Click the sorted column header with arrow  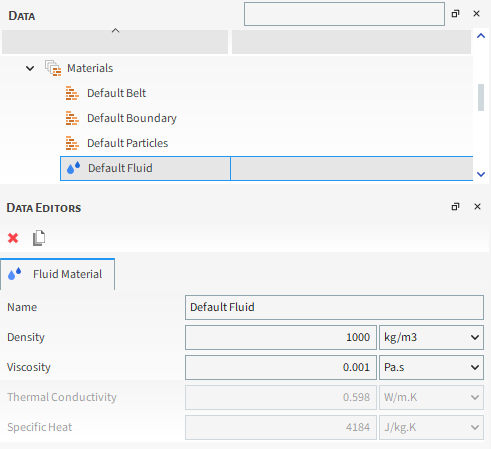(x=115, y=42)
